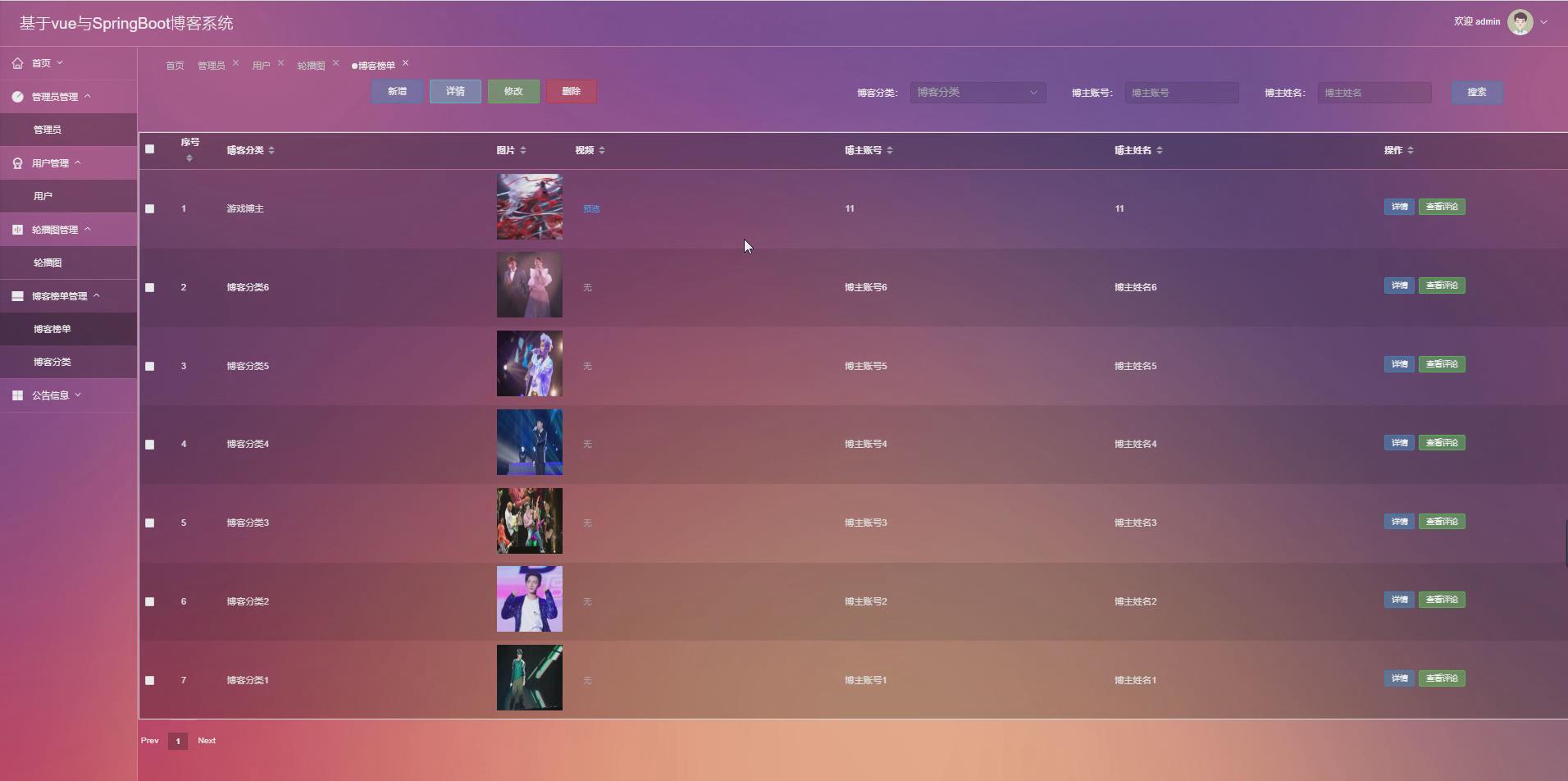This screenshot has height=781, width=1568.
Task: Go to the Prev page
Action: pyautogui.click(x=150, y=741)
